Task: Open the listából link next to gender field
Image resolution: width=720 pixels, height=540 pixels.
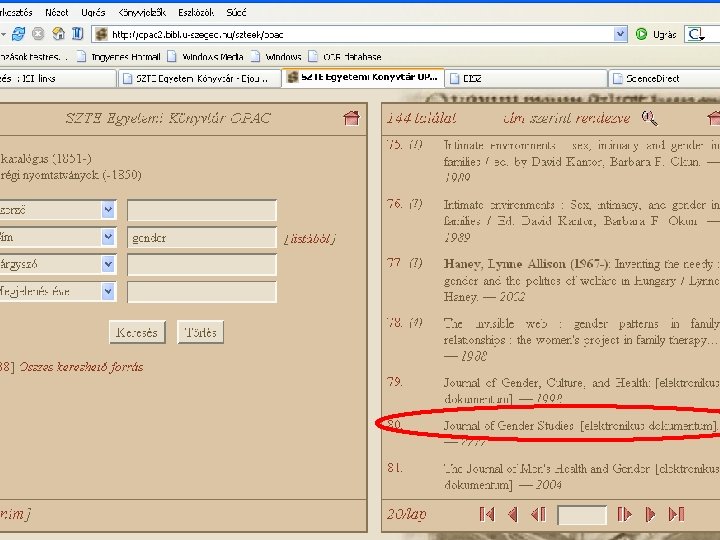Action: 310,239
